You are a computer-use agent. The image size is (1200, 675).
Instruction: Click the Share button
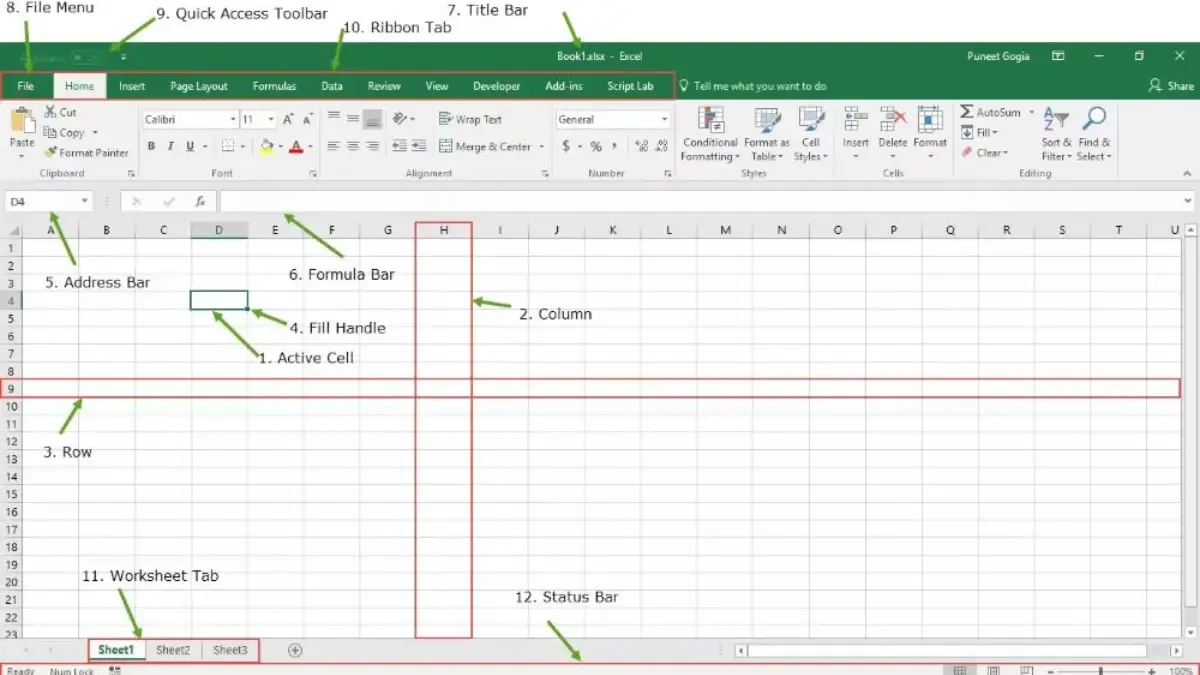[x=1171, y=86]
